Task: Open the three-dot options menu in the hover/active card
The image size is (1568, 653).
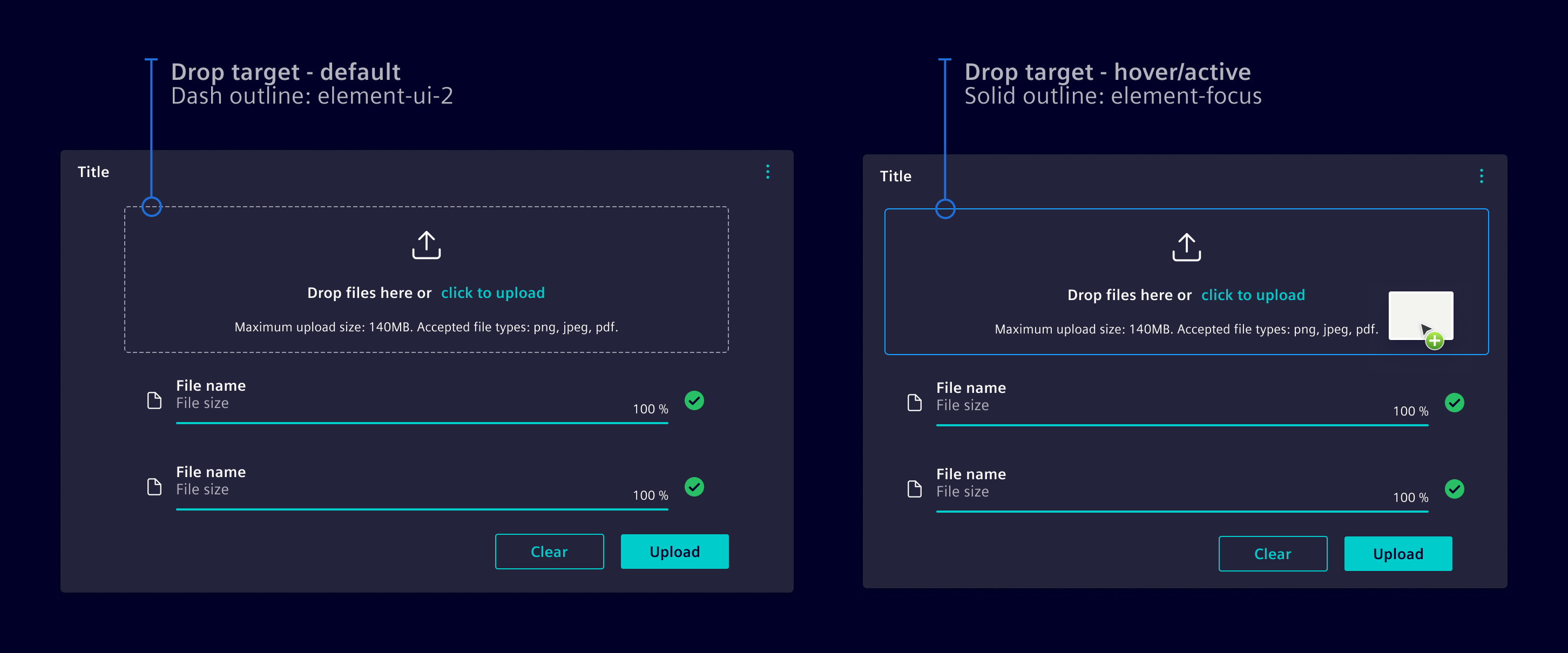Action: 1482,176
